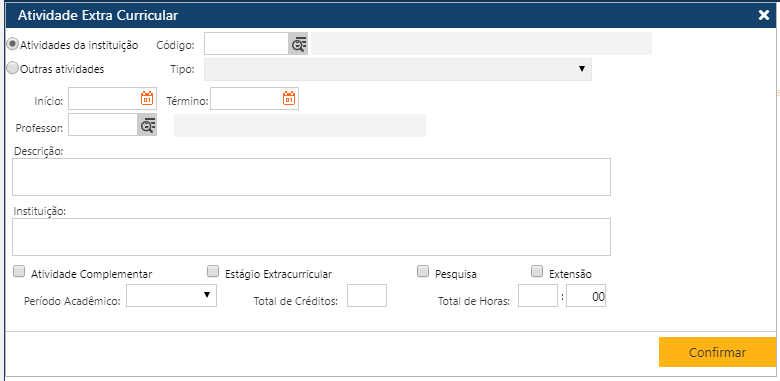780x381 pixels.
Task: Click the Confirmar button
Action: pos(717,352)
